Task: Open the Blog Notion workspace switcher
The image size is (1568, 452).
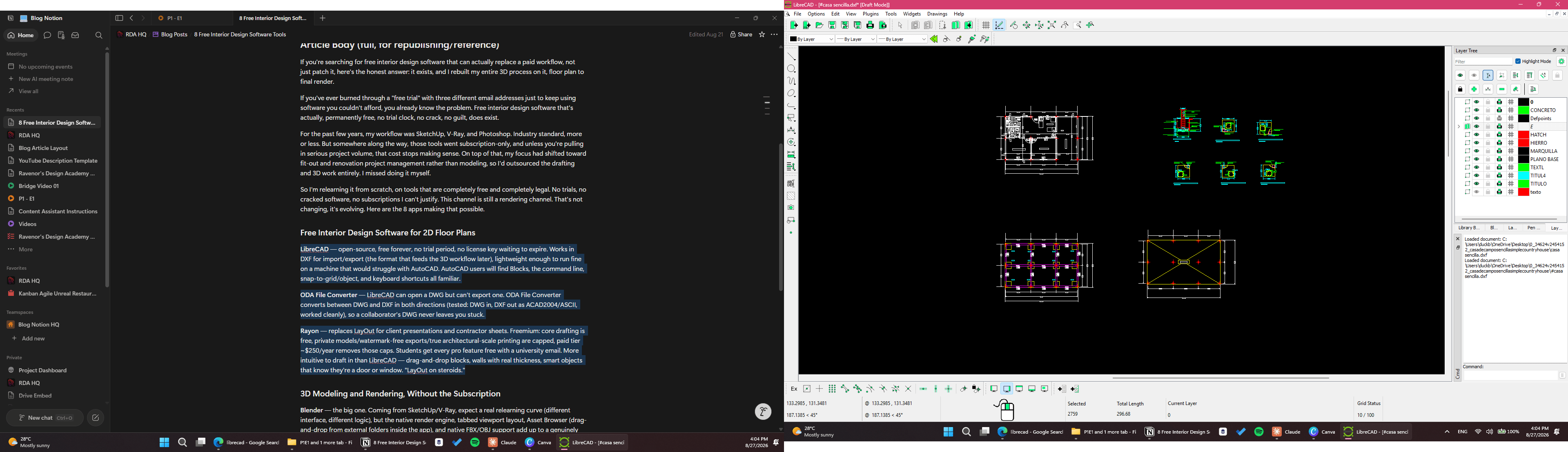Action: click(x=41, y=18)
